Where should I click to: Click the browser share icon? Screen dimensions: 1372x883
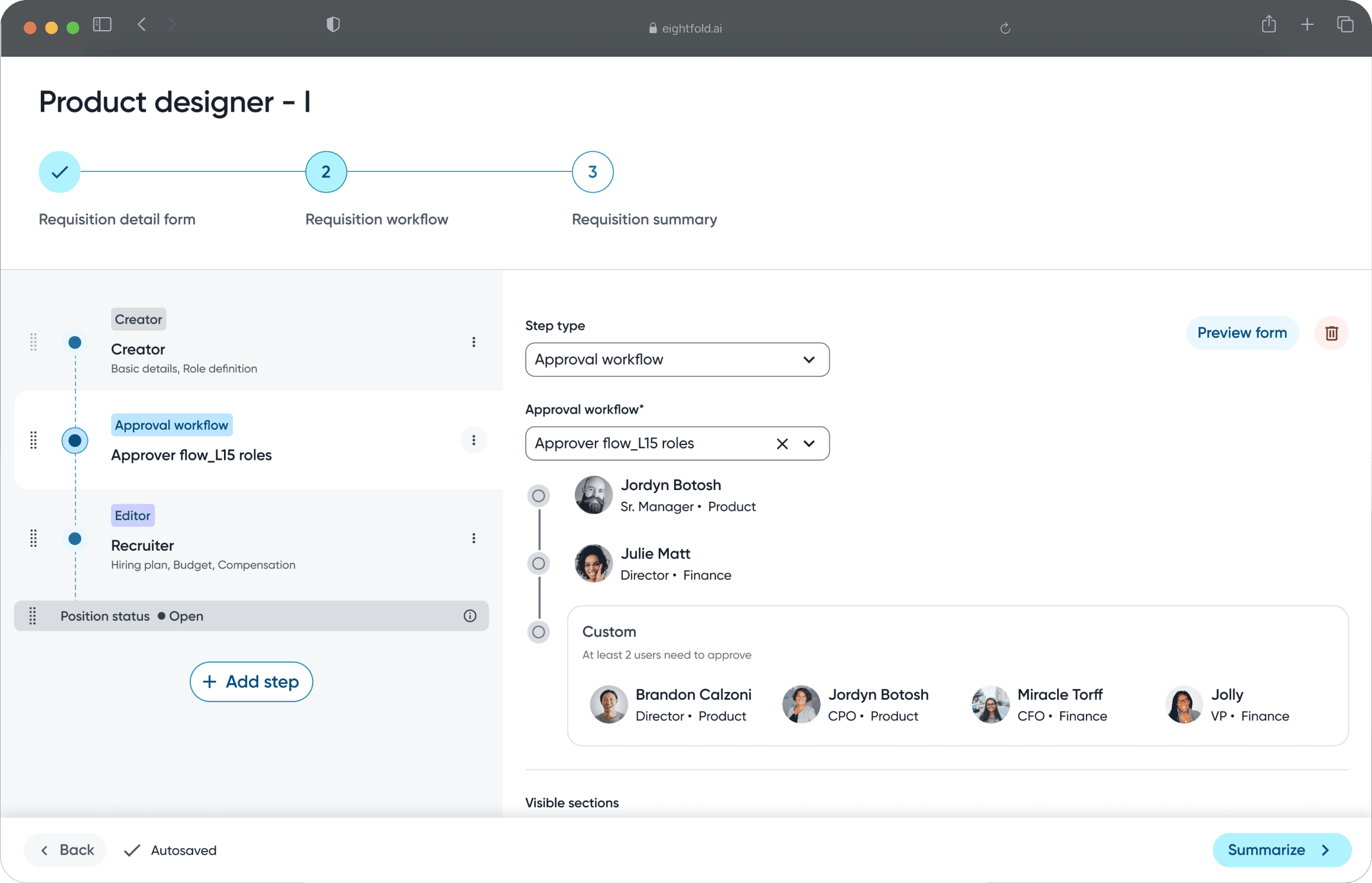(1269, 25)
